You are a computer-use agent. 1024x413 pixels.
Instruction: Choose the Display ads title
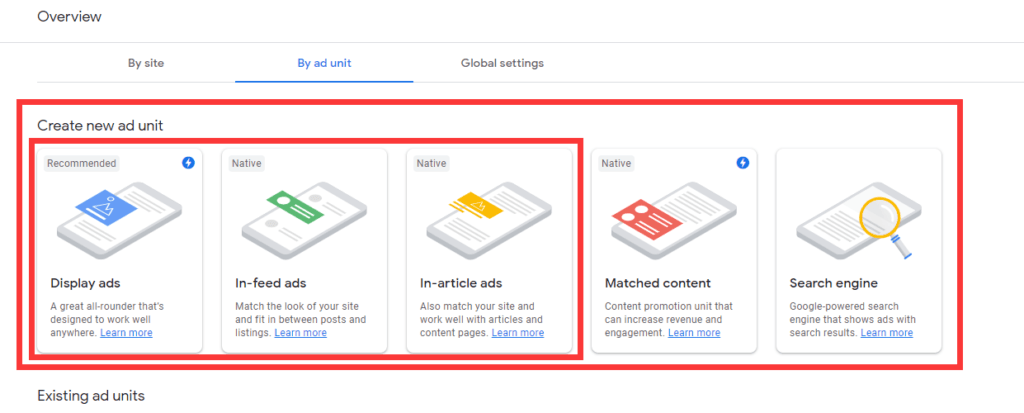(86, 283)
